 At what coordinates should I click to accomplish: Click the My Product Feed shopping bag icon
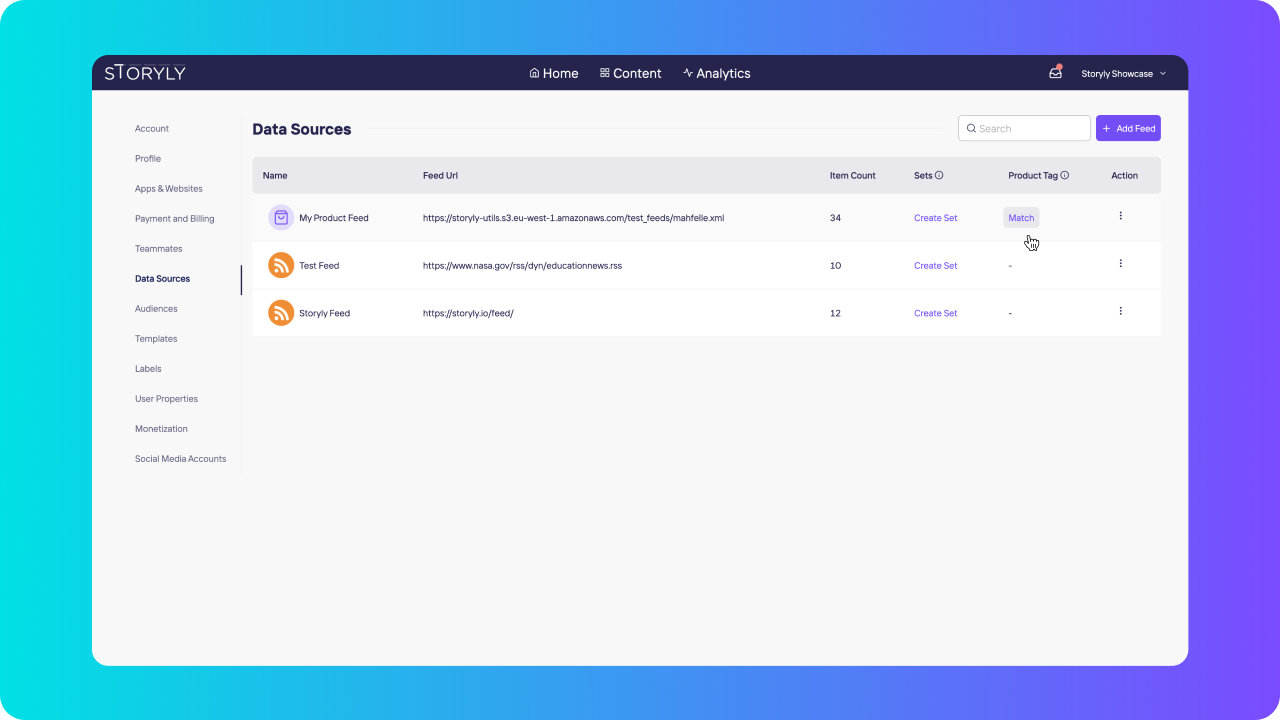pyautogui.click(x=281, y=217)
